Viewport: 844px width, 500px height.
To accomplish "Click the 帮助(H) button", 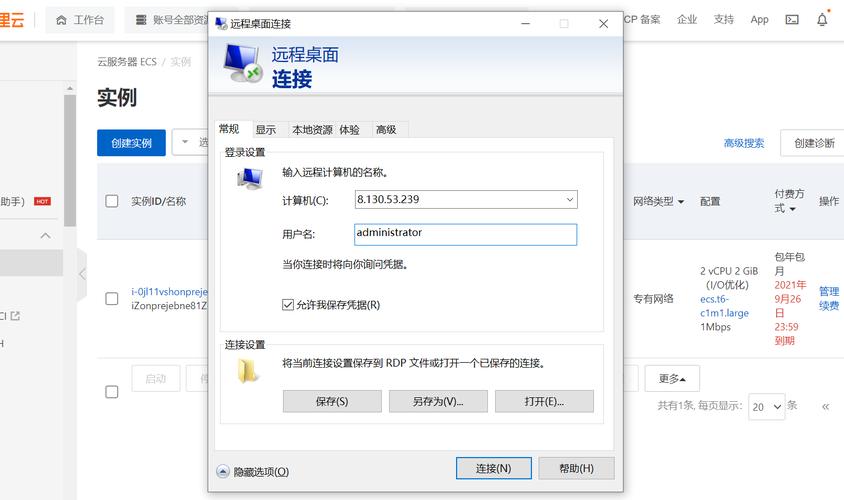I will 576,468.
